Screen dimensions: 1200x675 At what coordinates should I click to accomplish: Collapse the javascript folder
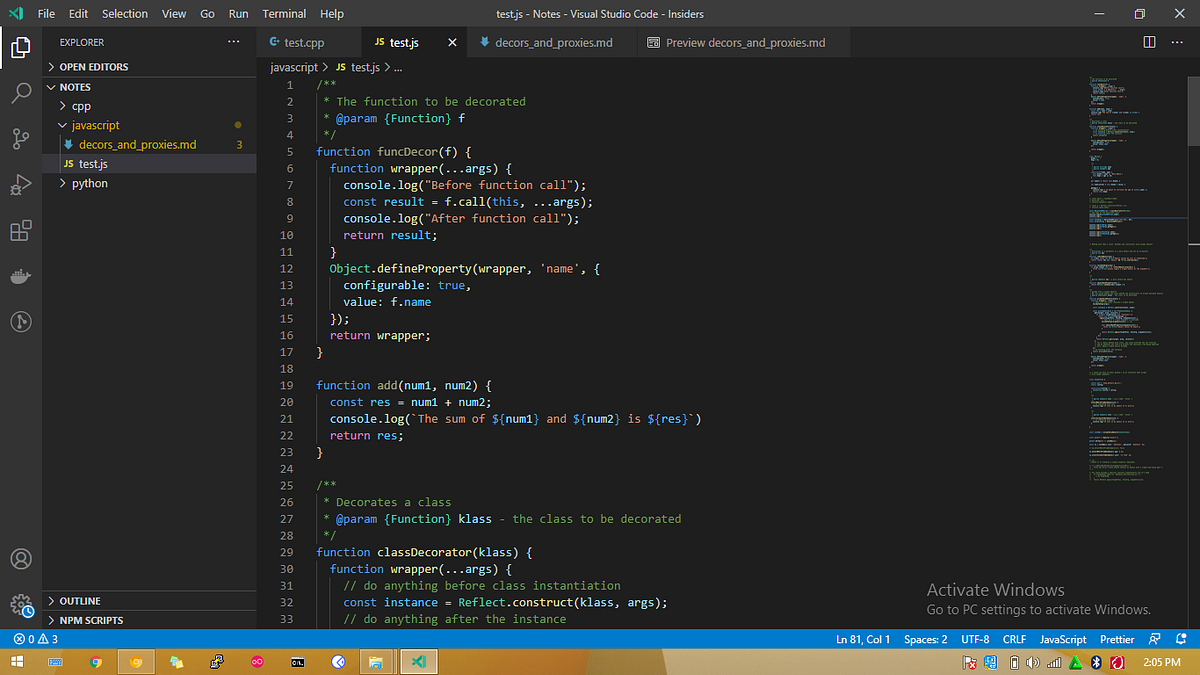coord(150,125)
